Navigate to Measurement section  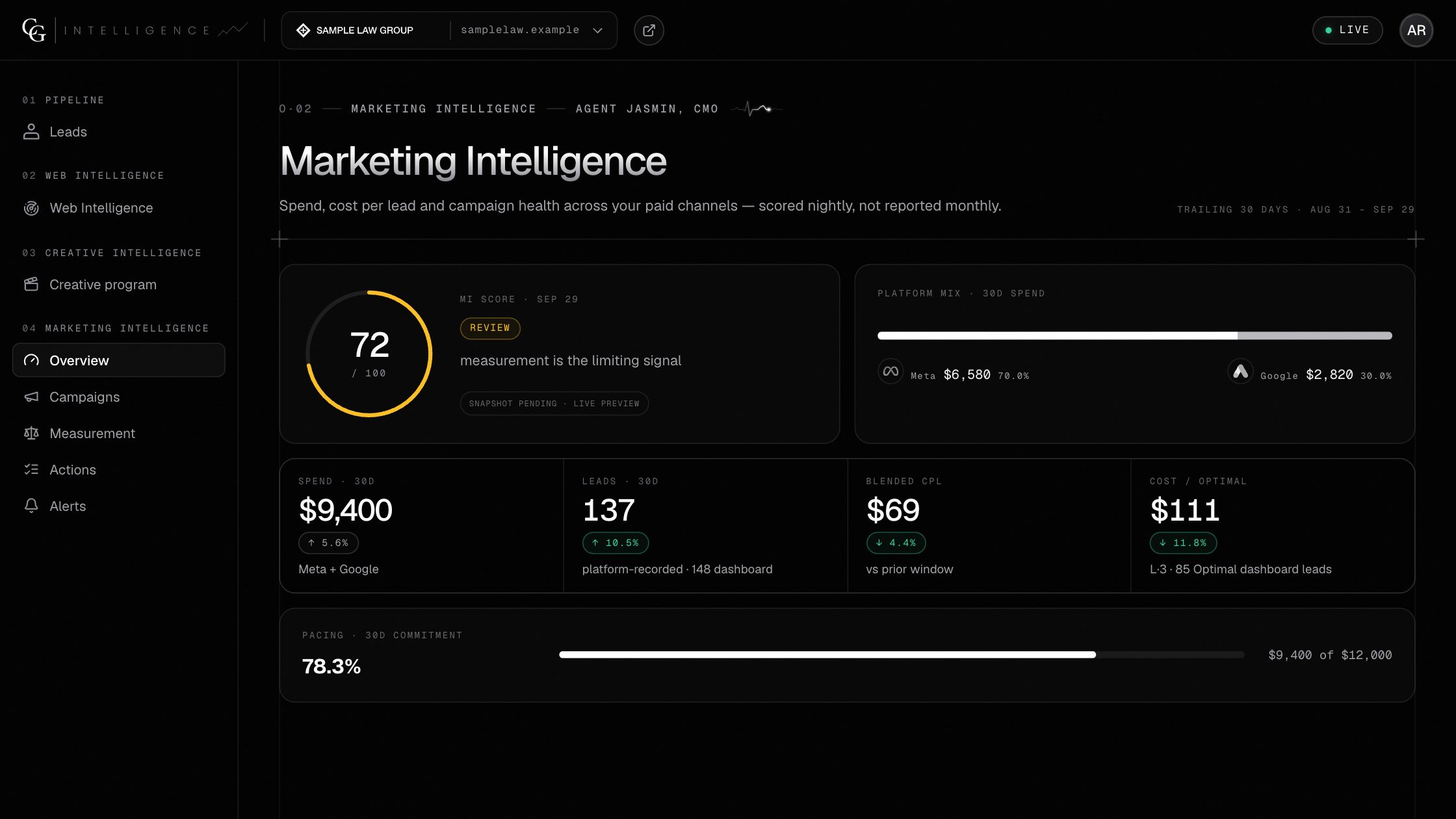point(118,433)
